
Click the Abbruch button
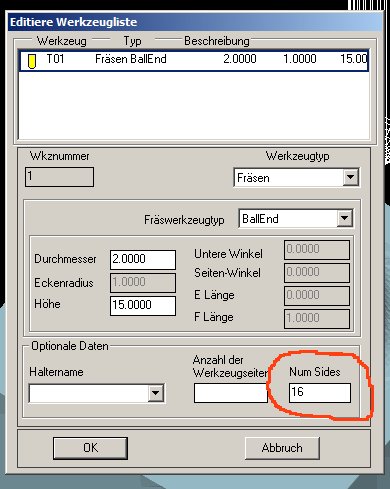(282, 448)
